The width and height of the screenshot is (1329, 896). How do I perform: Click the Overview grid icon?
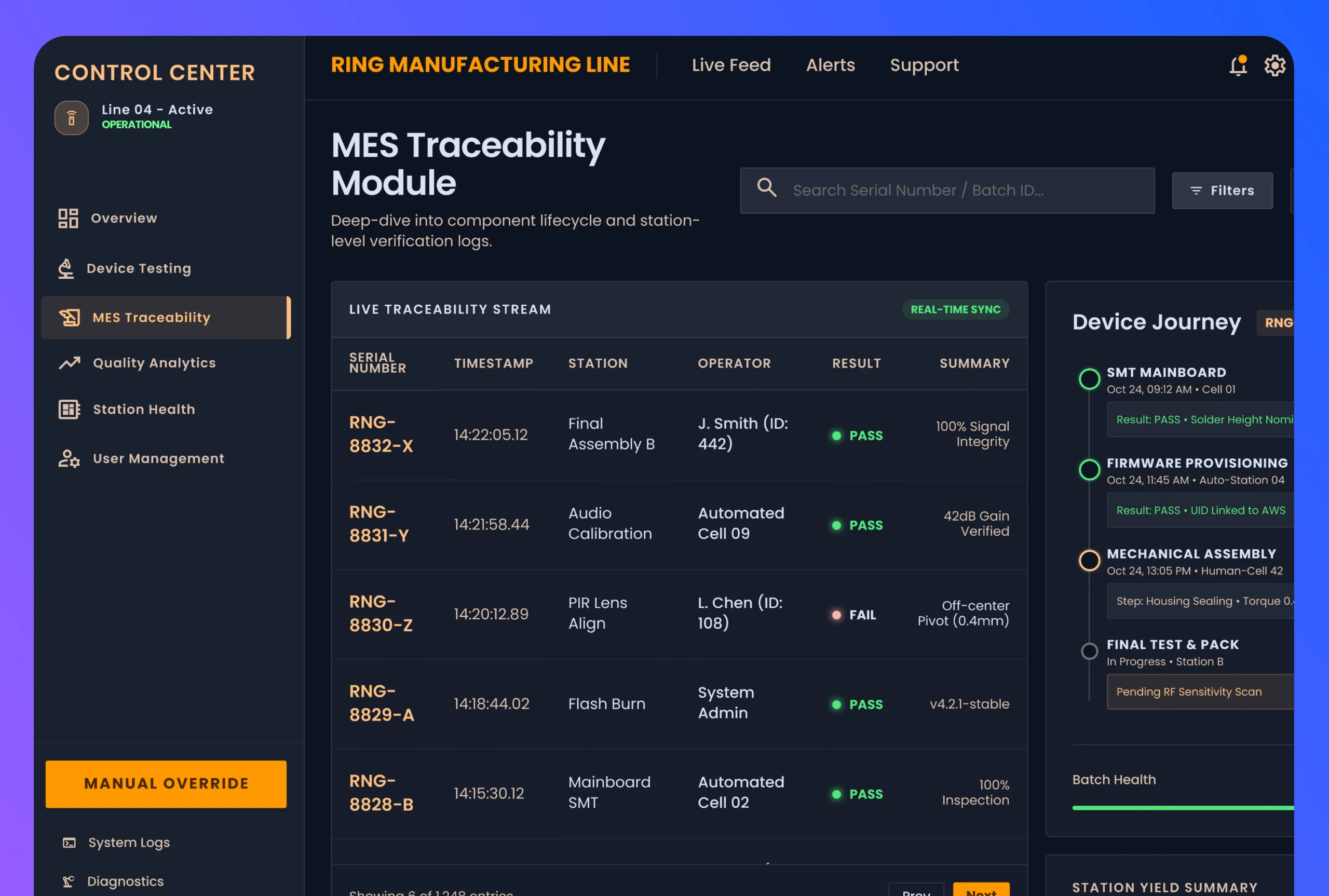(x=68, y=218)
